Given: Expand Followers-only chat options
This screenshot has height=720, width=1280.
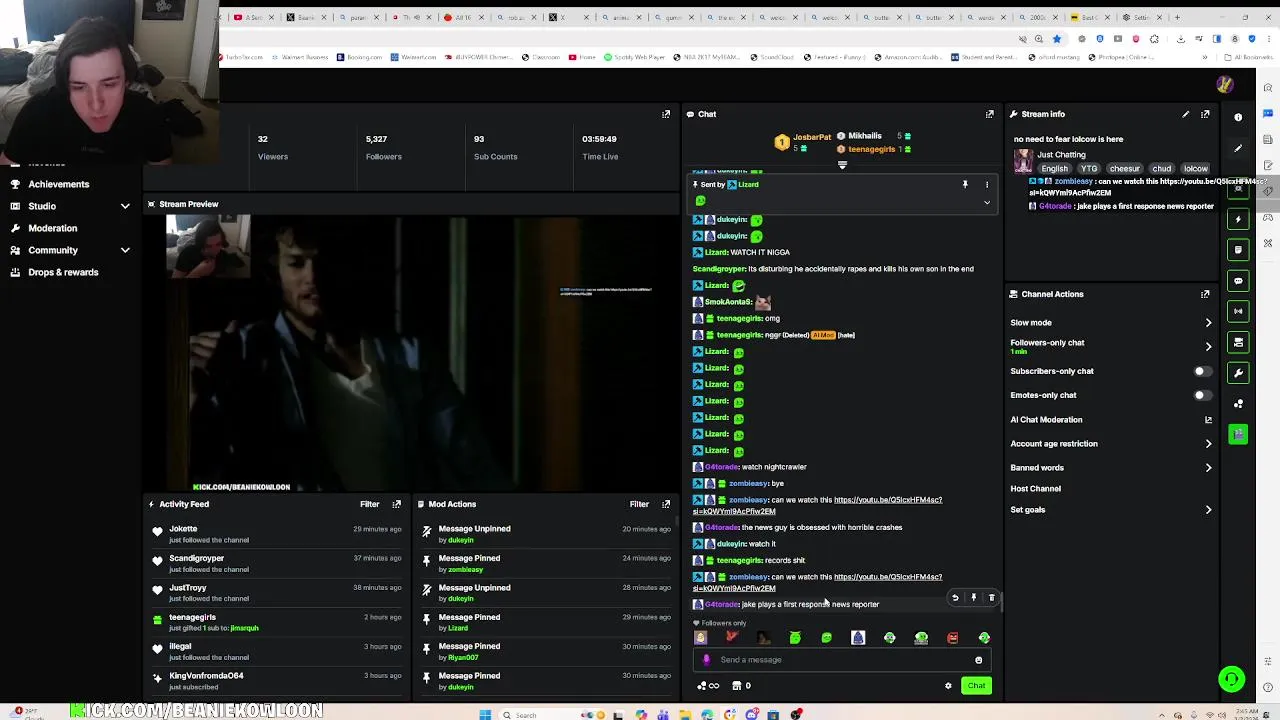Looking at the screenshot, I should tap(1208, 346).
